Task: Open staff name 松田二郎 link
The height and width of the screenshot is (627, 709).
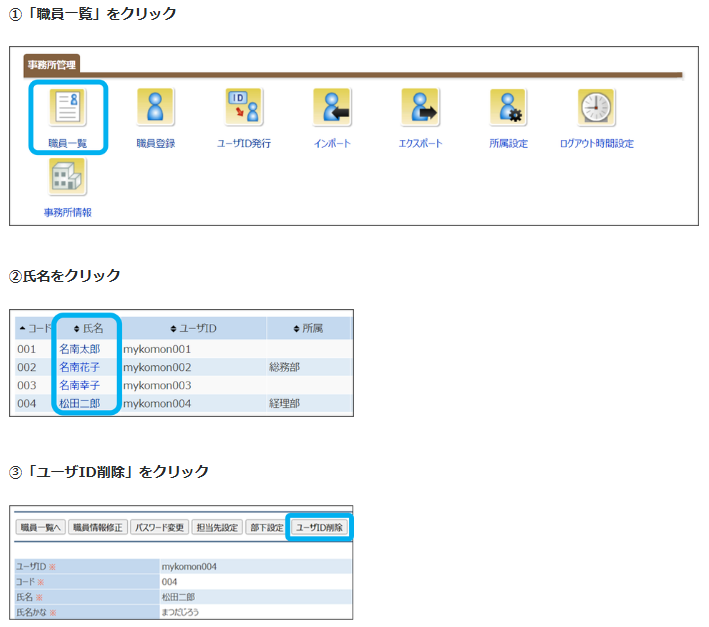Action: 79,404
